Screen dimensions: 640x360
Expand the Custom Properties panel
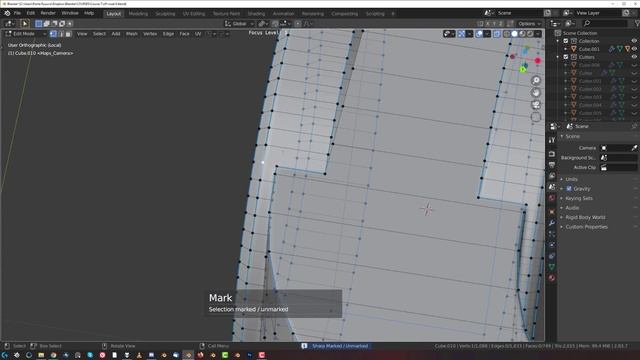click(587, 227)
